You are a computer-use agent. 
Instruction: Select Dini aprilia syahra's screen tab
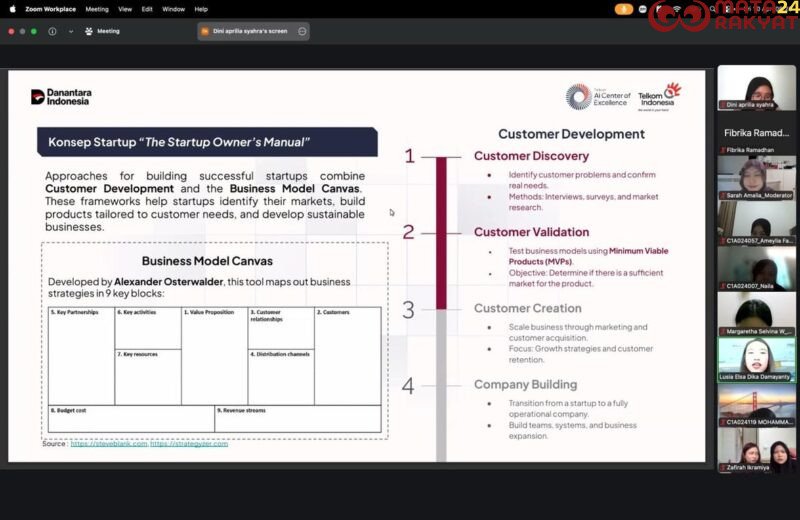245,31
